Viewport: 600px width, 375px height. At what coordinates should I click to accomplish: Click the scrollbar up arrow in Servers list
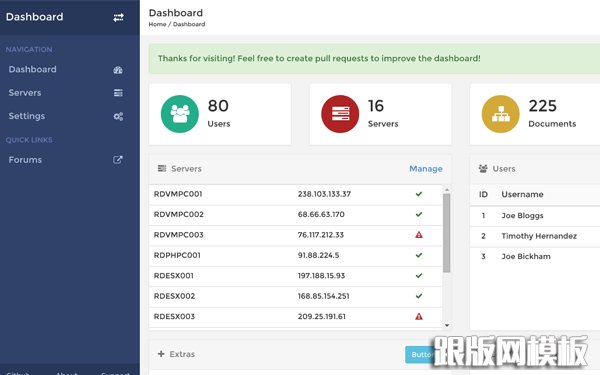pos(447,190)
